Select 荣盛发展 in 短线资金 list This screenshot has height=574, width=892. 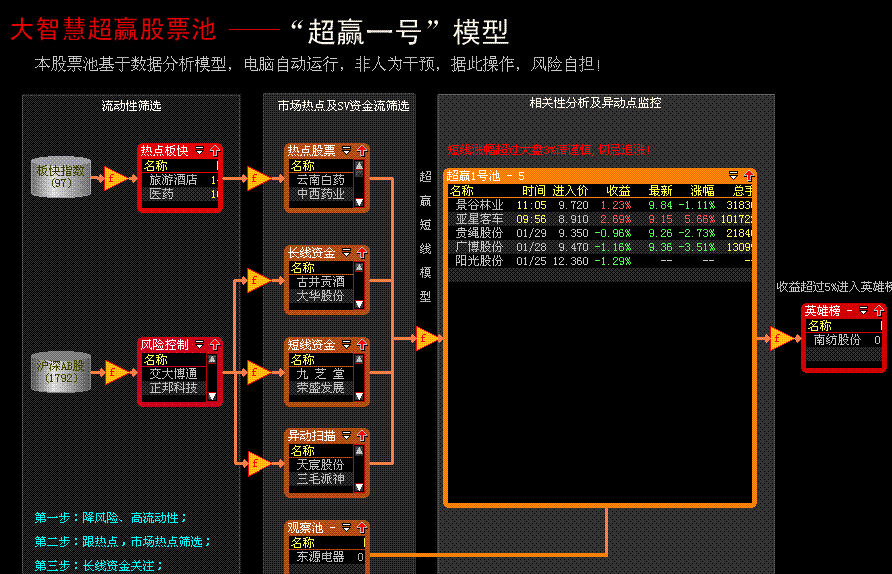pyautogui.click(x=321, y=388)
